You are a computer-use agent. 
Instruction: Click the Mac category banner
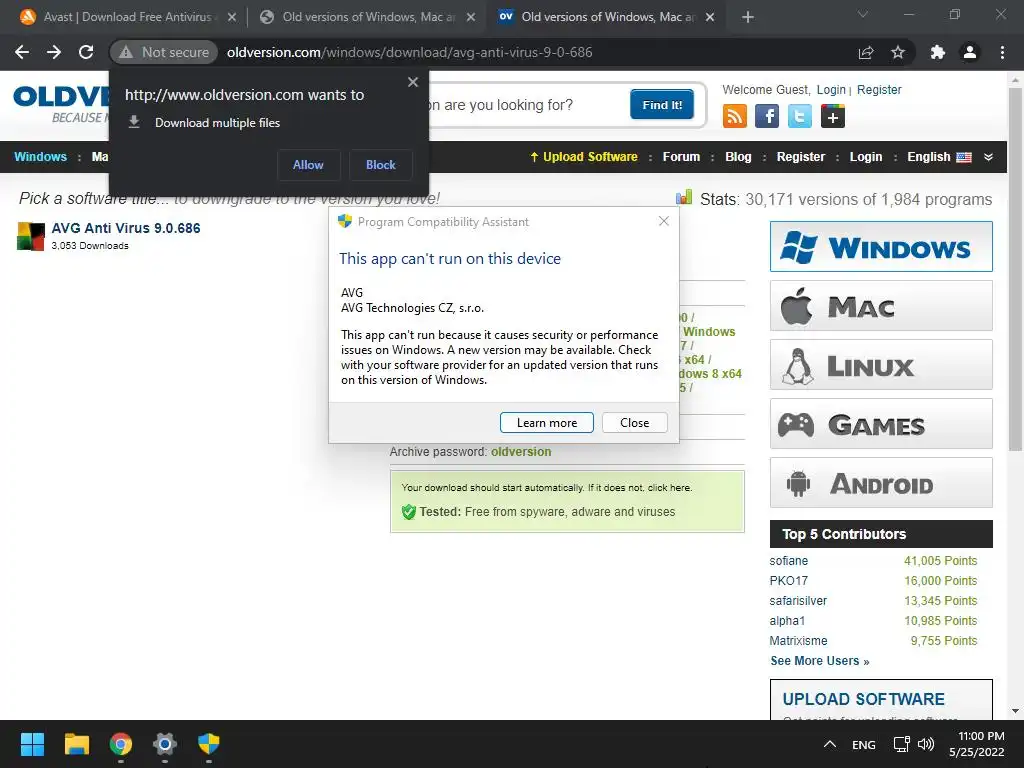click(881, 306)
